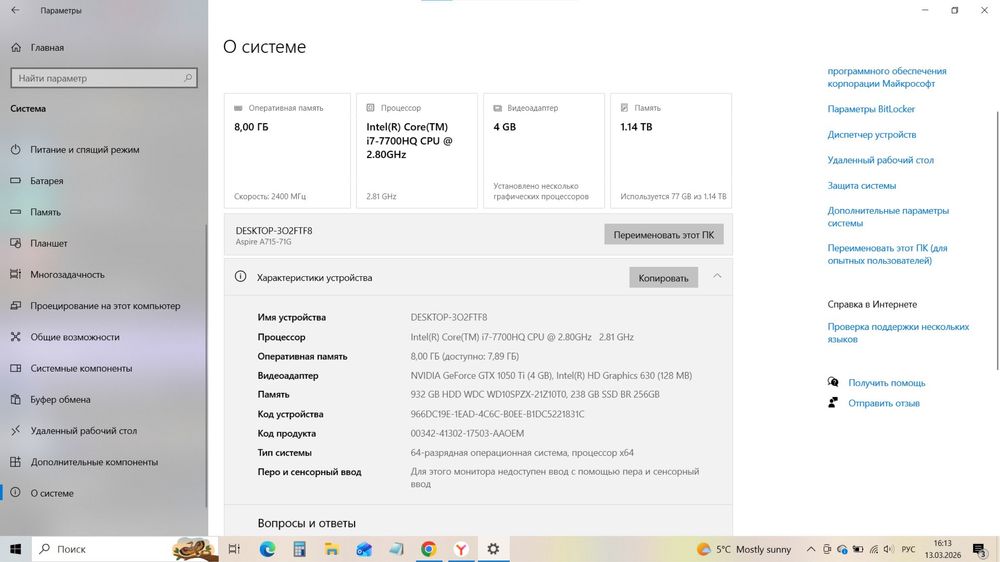1000x562 pixels.
Task: Open the Notepad icon on taskbar
Action: pyautogui.click(x=396, y=549)
